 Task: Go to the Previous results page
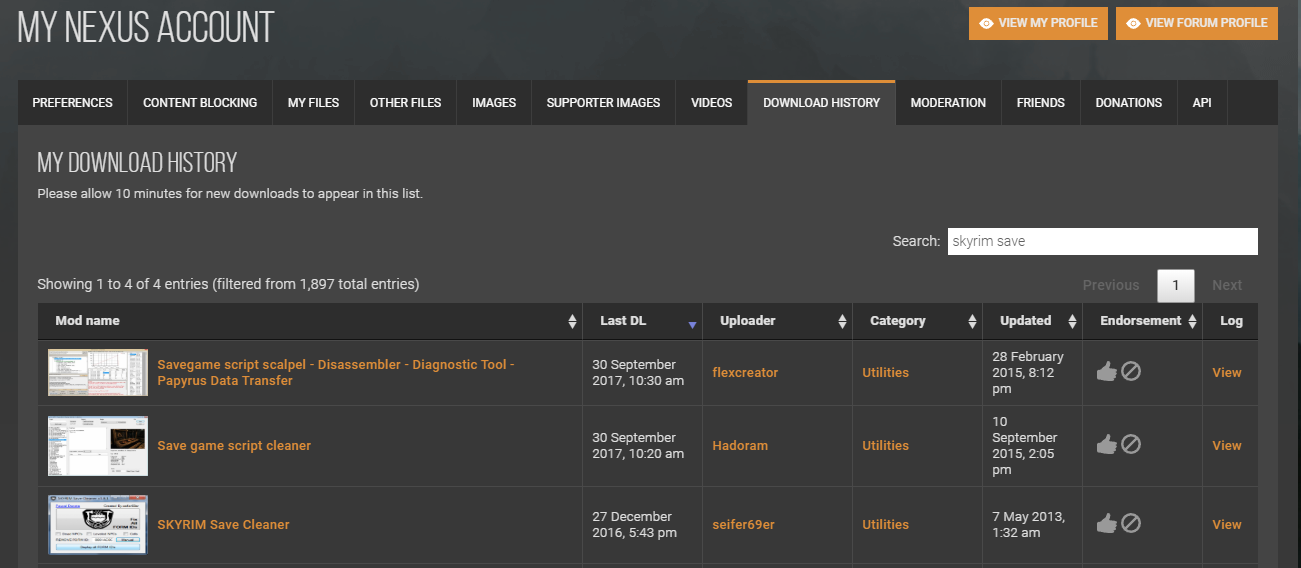click(x=1111, y=285)
